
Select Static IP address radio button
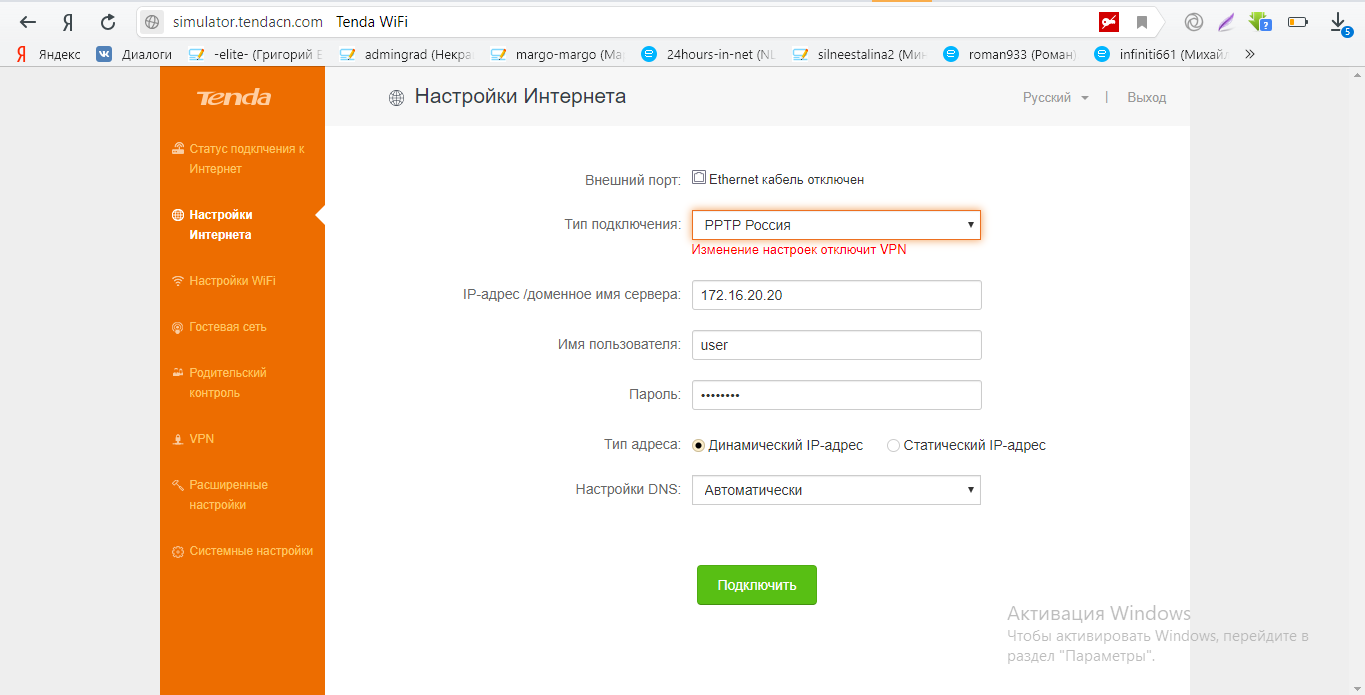point(893,446)
